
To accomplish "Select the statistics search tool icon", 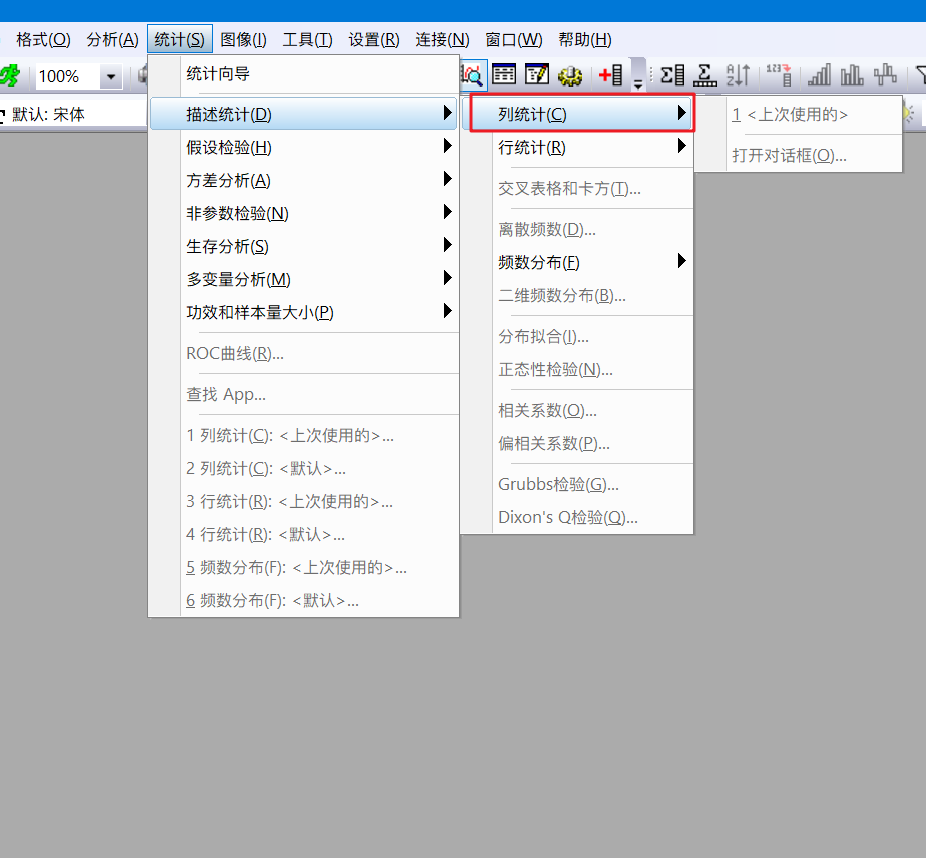I will pyautogui.click(x=472, y=75).
